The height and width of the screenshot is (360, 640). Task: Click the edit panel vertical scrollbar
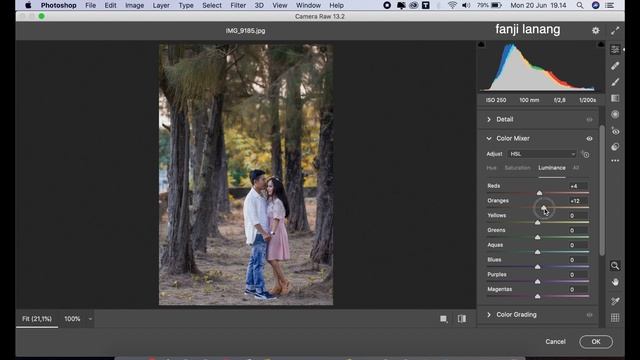coord(602,190)
